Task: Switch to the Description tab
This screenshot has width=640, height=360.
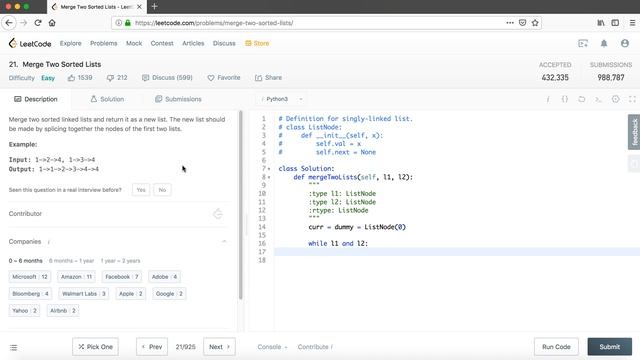Action: [36, 99]
